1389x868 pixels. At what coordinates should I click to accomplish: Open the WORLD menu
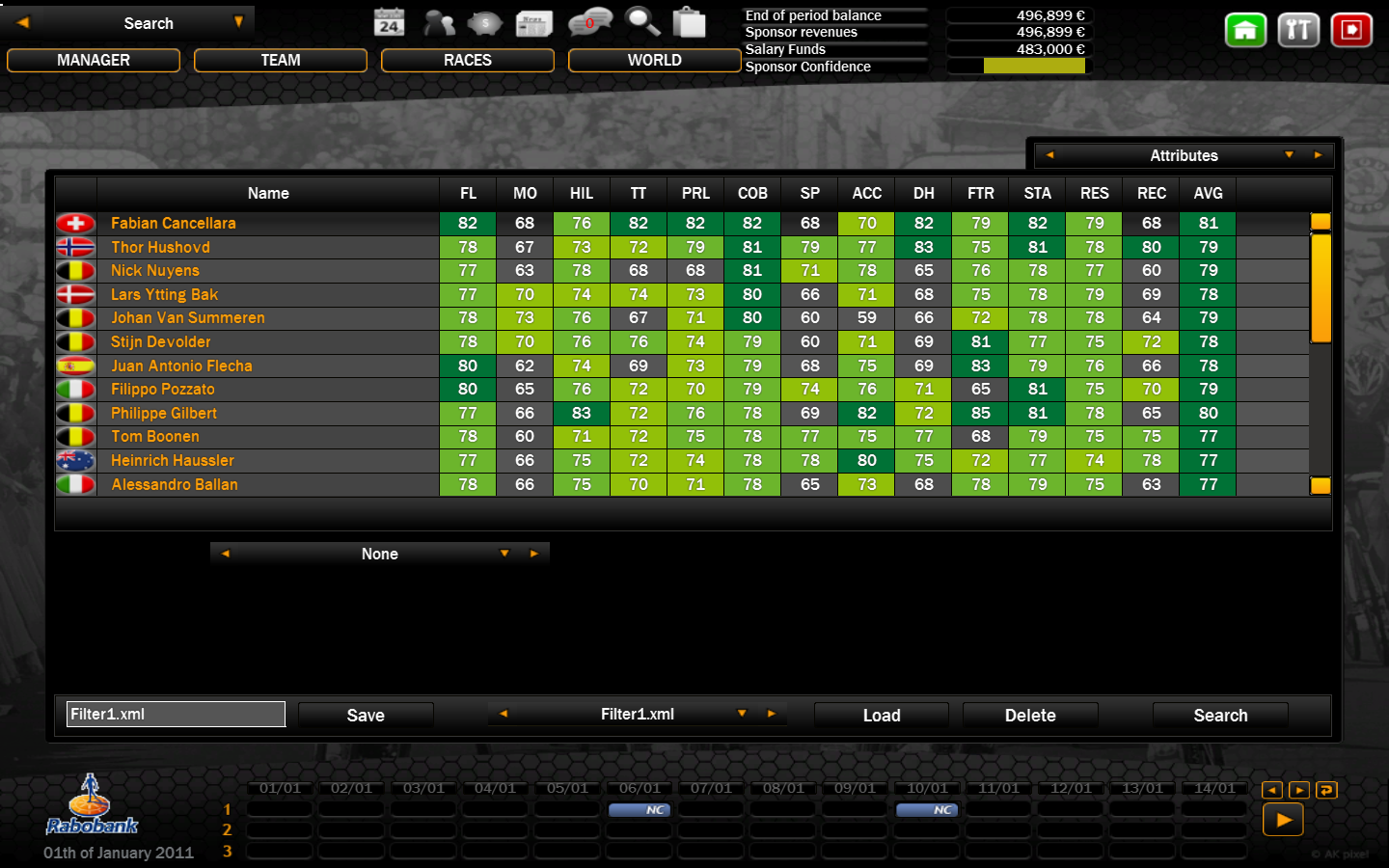tap(655, 60)
